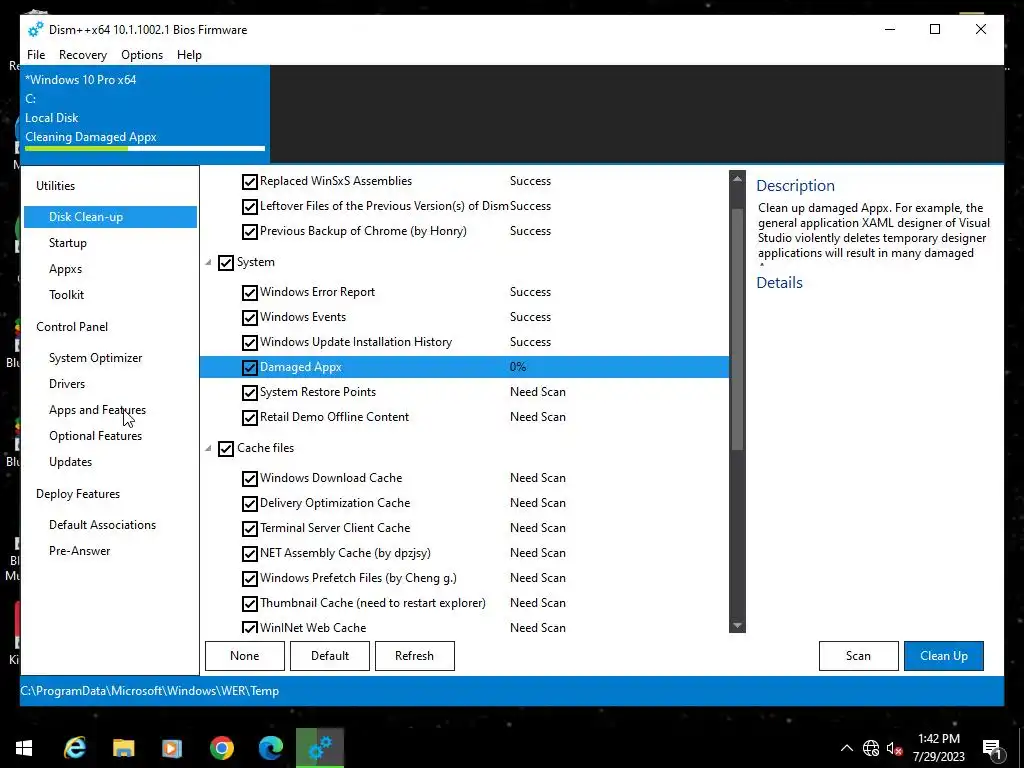
Task: Click the None button
Action: click(245, 656)
